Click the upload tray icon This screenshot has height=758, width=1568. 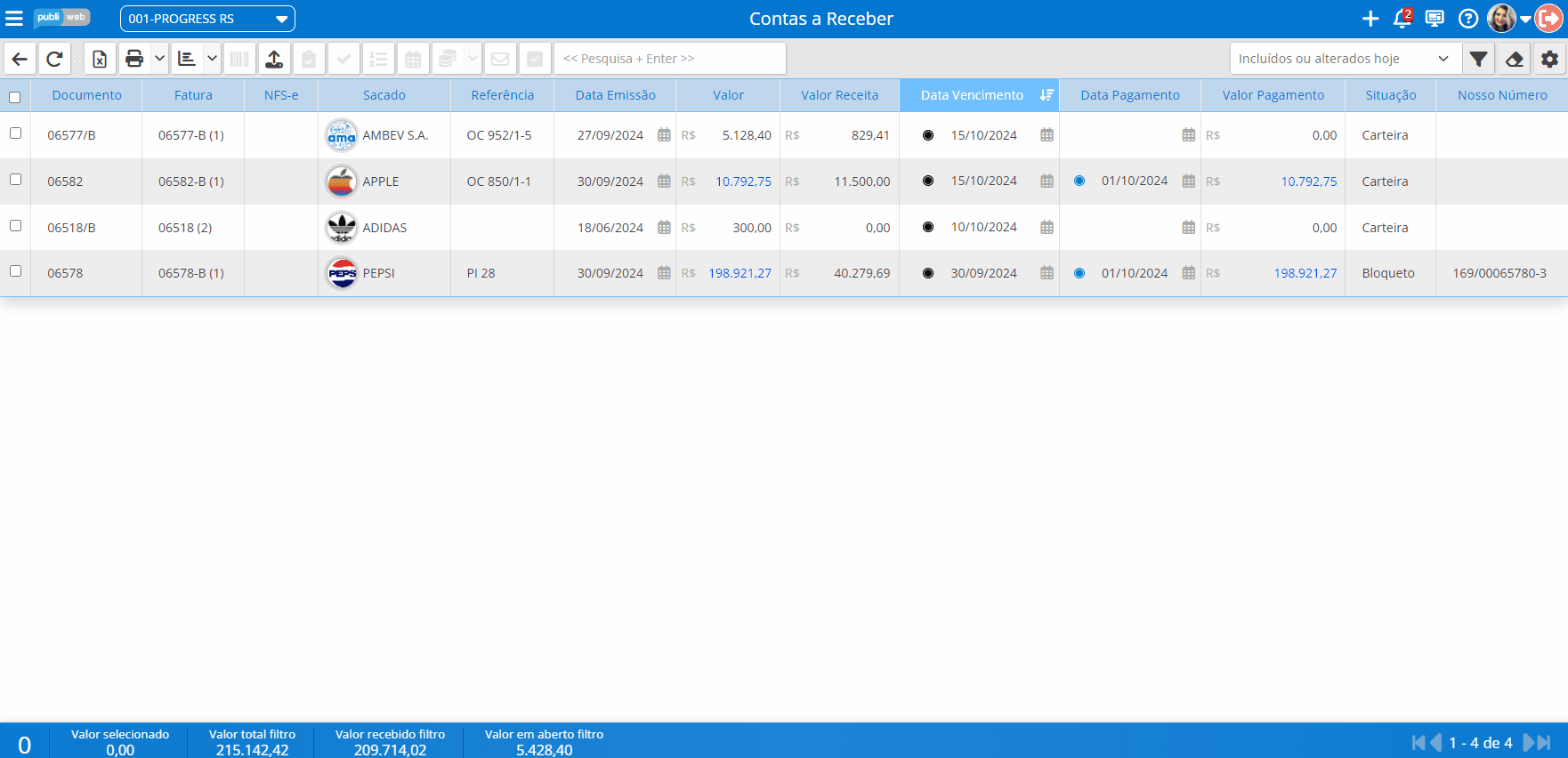(274, 59)
